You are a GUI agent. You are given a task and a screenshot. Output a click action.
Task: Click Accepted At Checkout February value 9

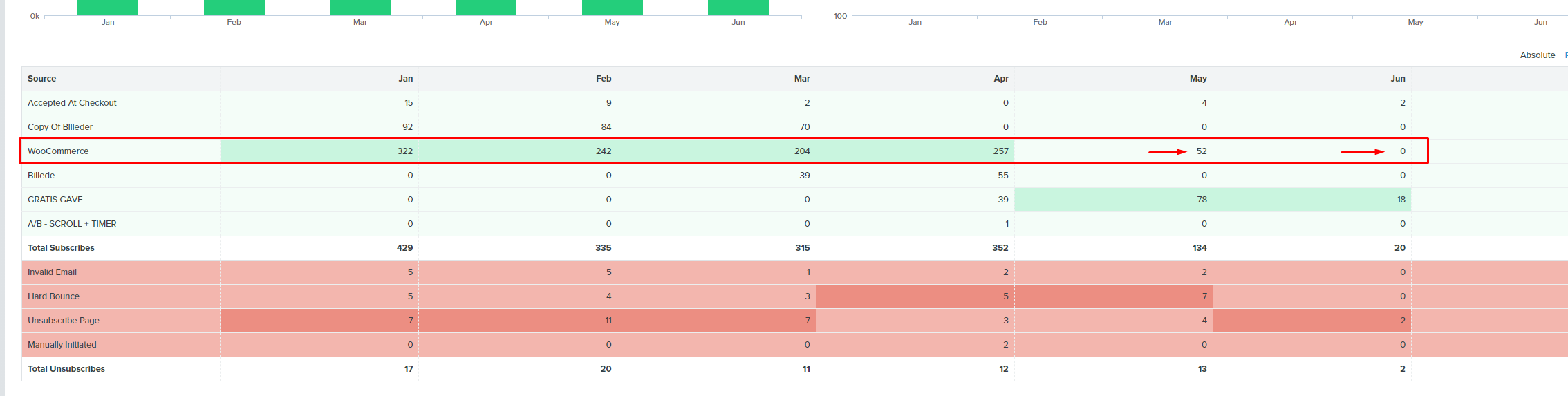(x=609, y=103)
